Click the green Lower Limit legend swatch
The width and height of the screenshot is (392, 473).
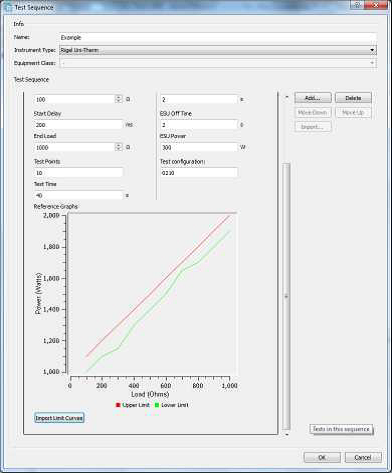(157, 405)
